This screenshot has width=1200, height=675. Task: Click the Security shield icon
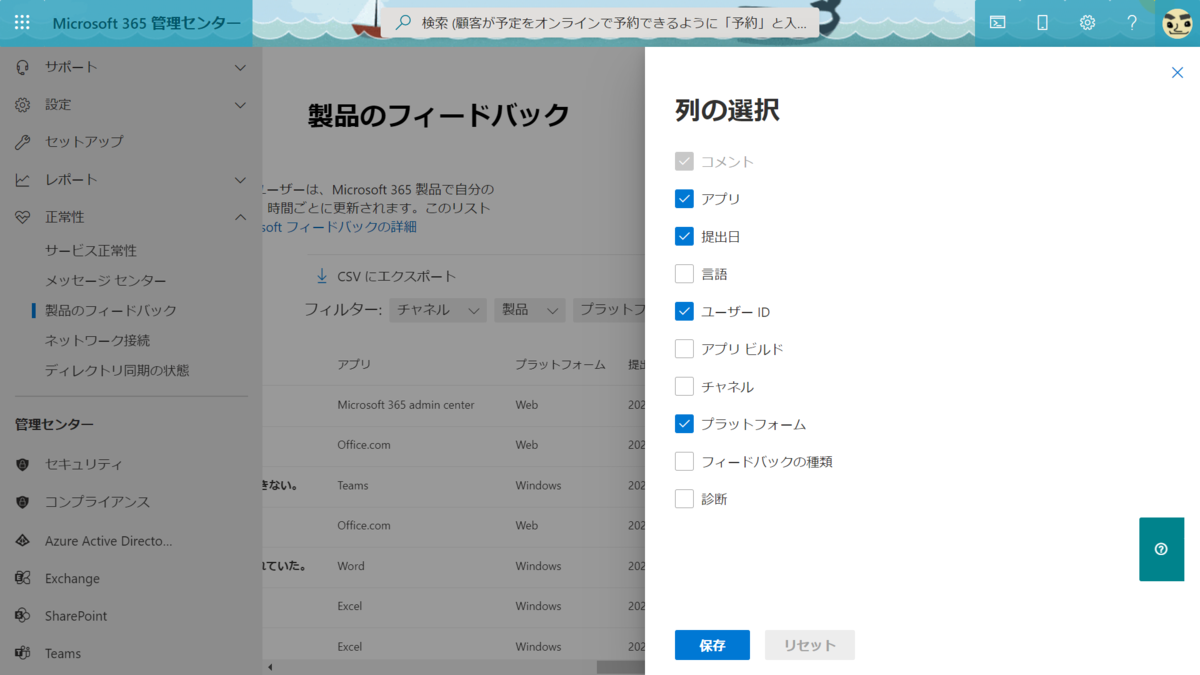[22, 465]
